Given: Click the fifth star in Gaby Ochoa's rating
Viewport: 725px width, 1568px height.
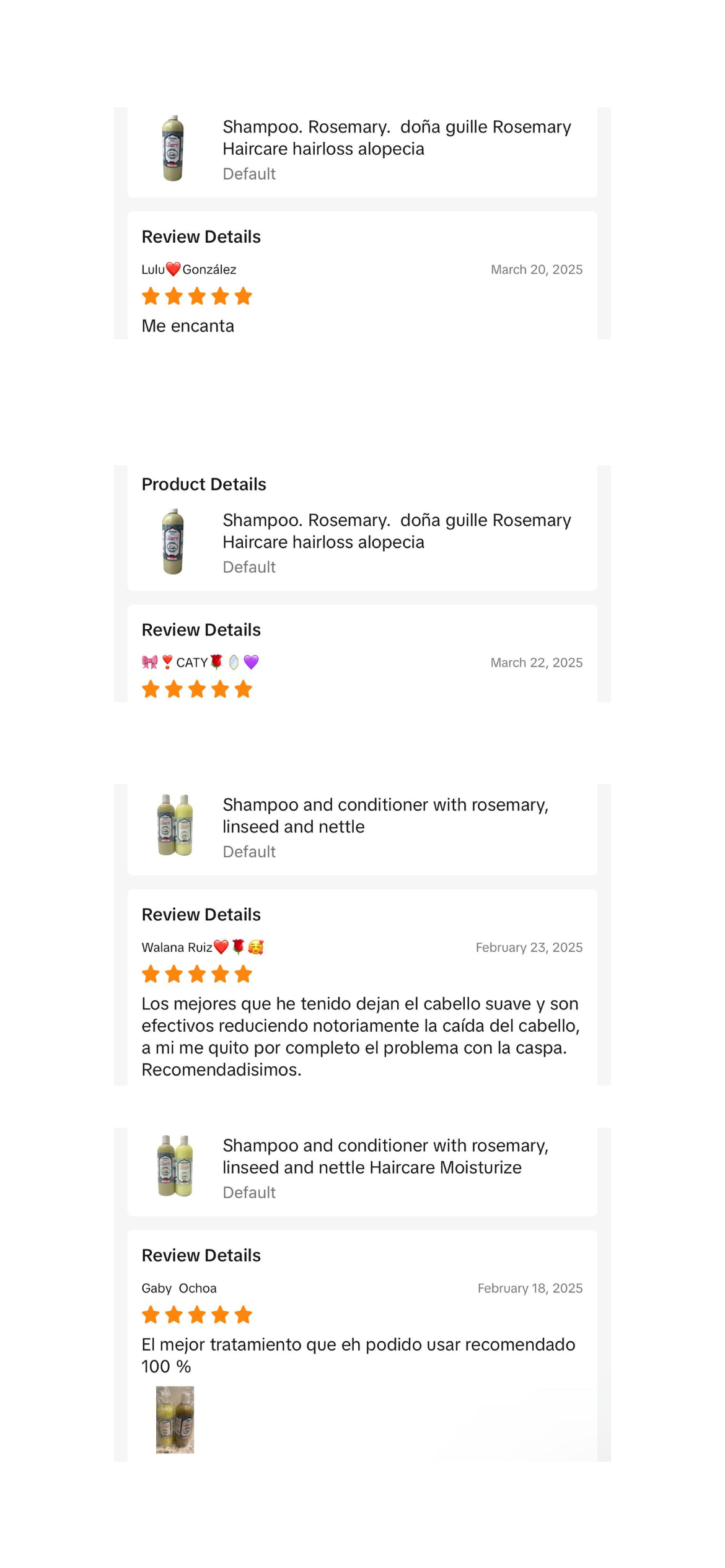Looking at the screenshot, I should click(244, 1315).
